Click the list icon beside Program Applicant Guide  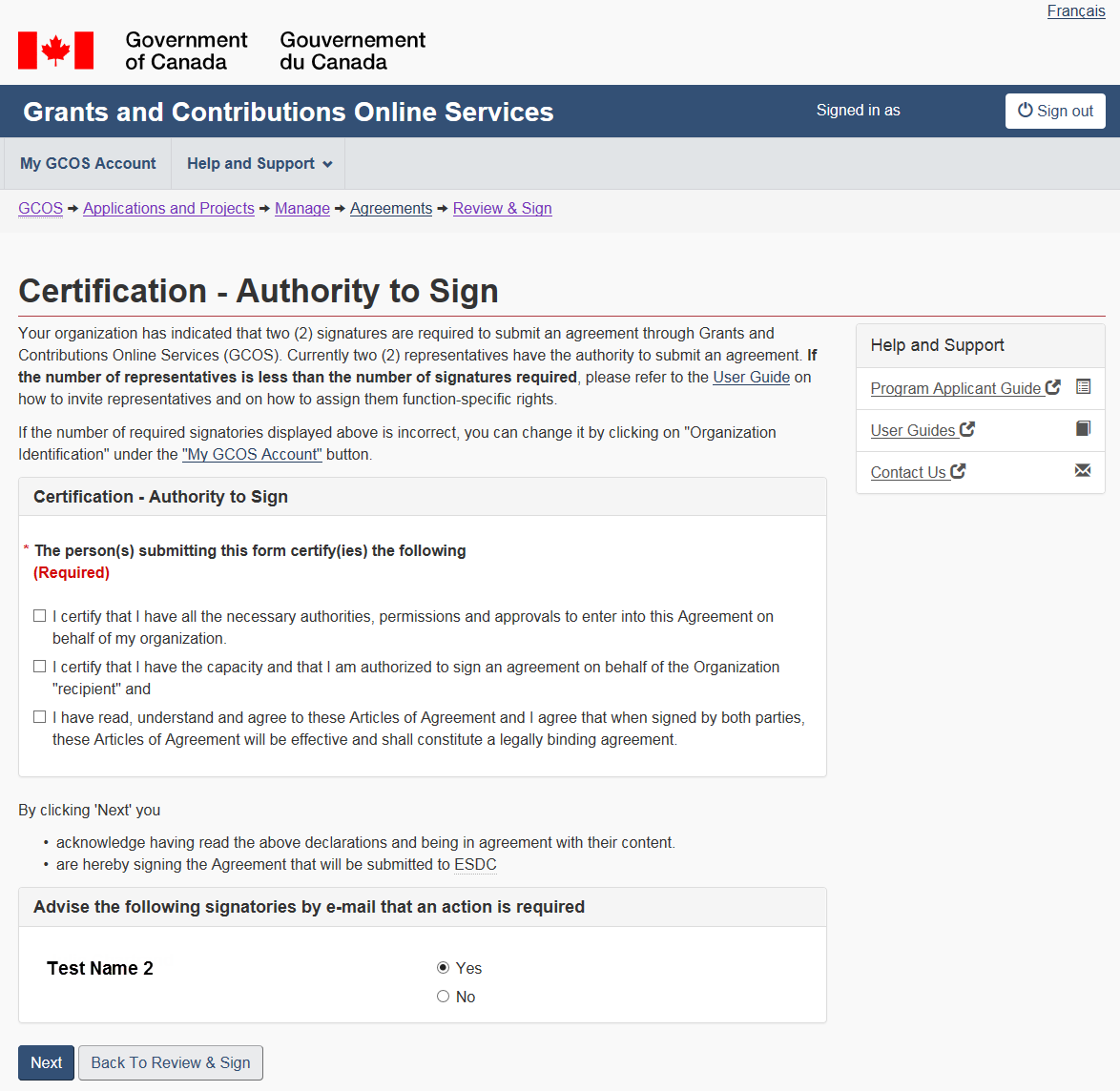[1083, 386]
